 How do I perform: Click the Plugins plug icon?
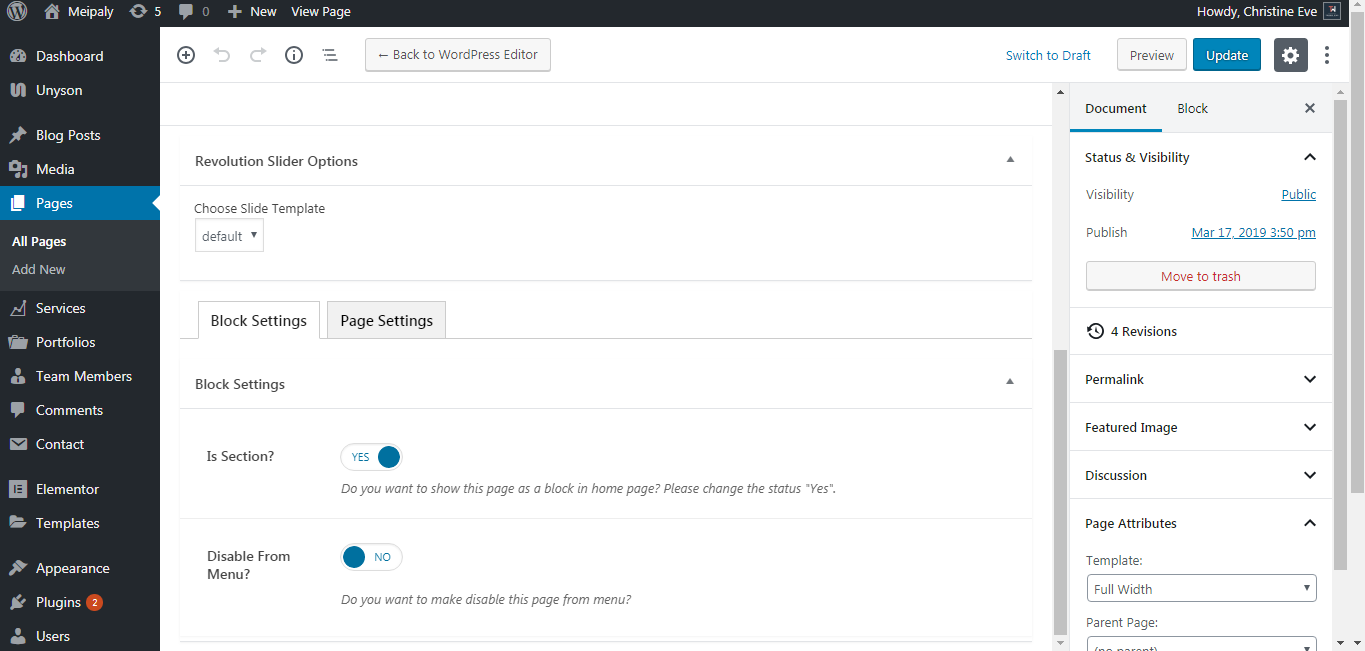pos(18,602)
